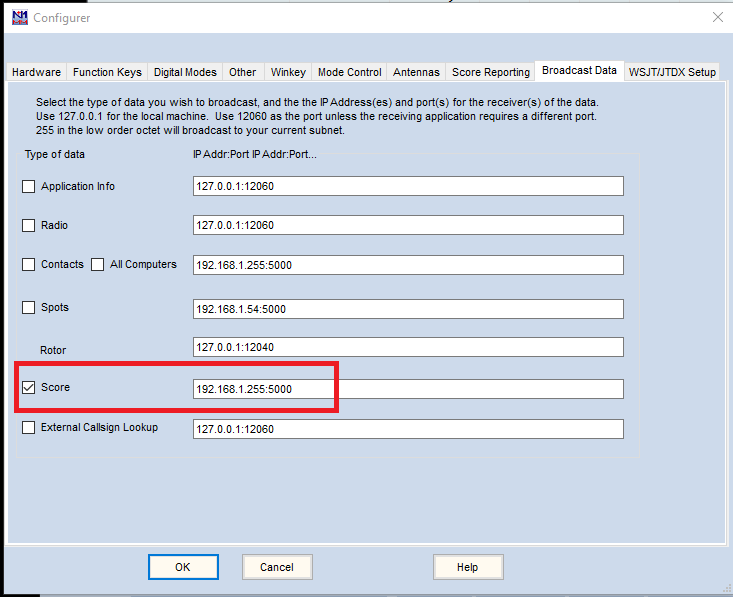The image size is (733, 597).
Task: Enable the Application Info checkbox
Action: tap(29, 186)
